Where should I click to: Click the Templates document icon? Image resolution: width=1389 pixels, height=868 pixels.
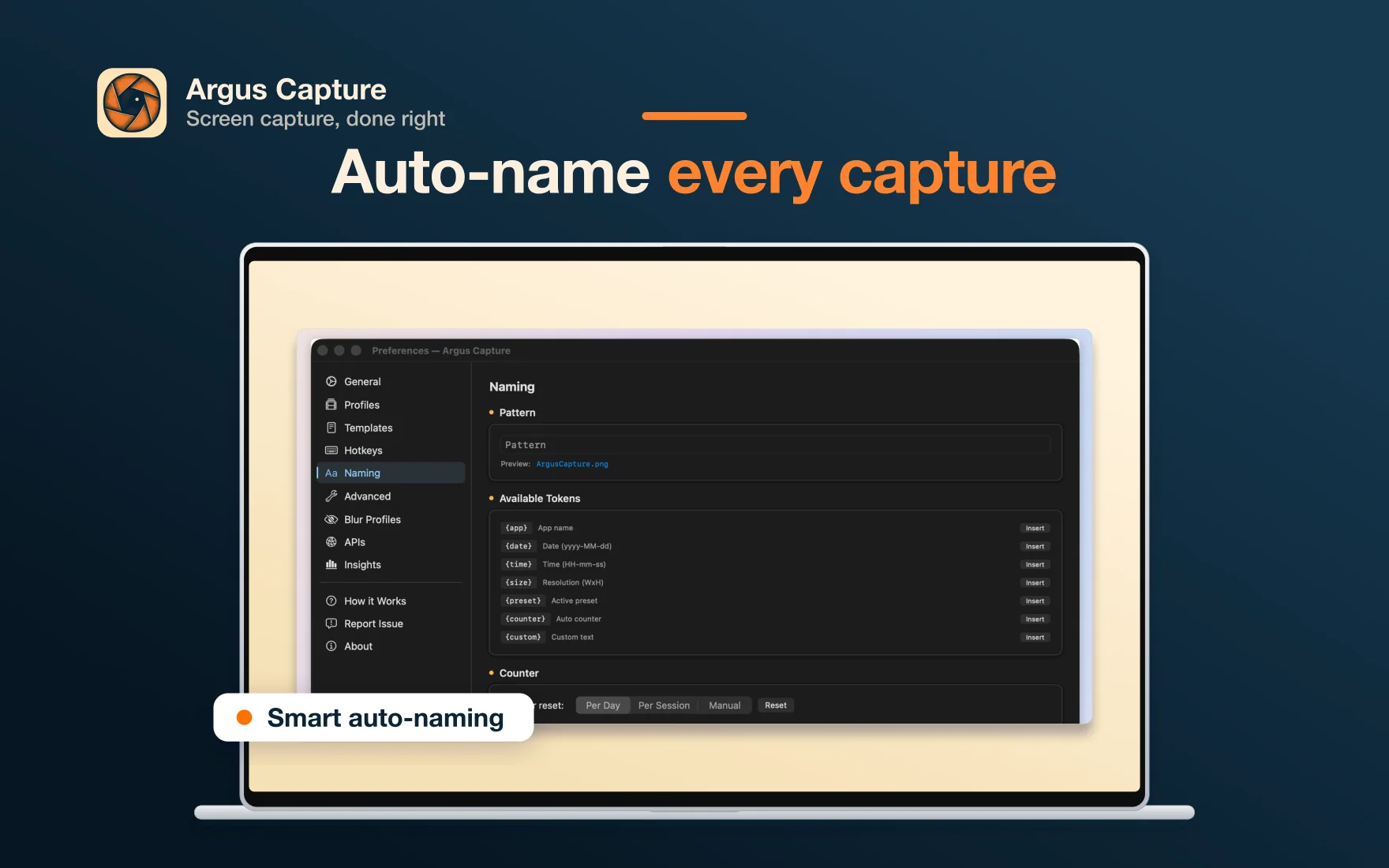(331, 428)
